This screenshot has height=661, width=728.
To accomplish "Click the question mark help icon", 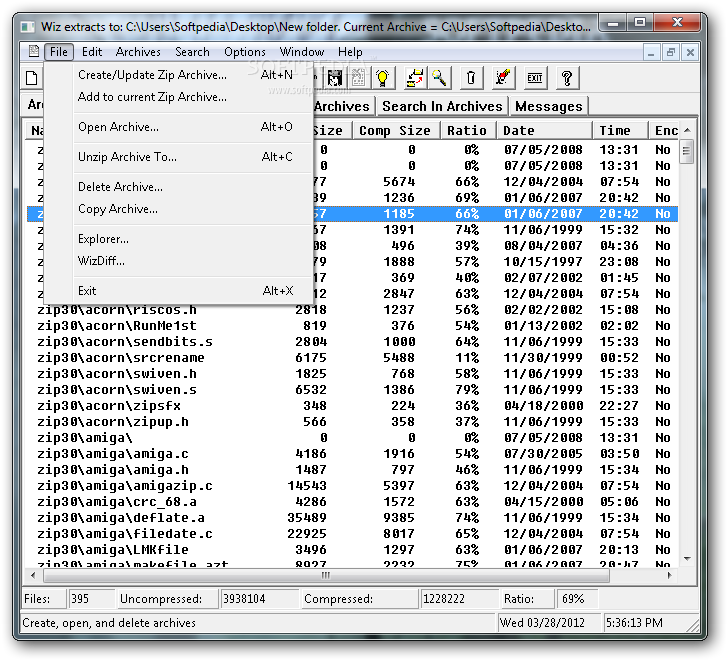I will [x=567, y=78].
